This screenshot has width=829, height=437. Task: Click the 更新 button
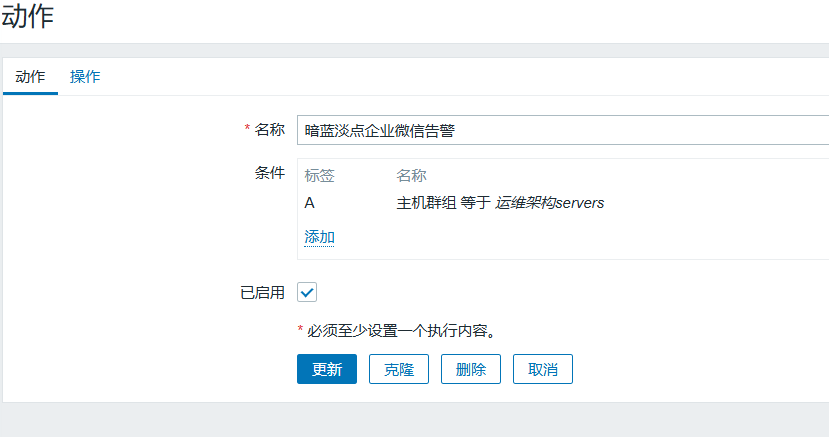click(x=327, y=369)
